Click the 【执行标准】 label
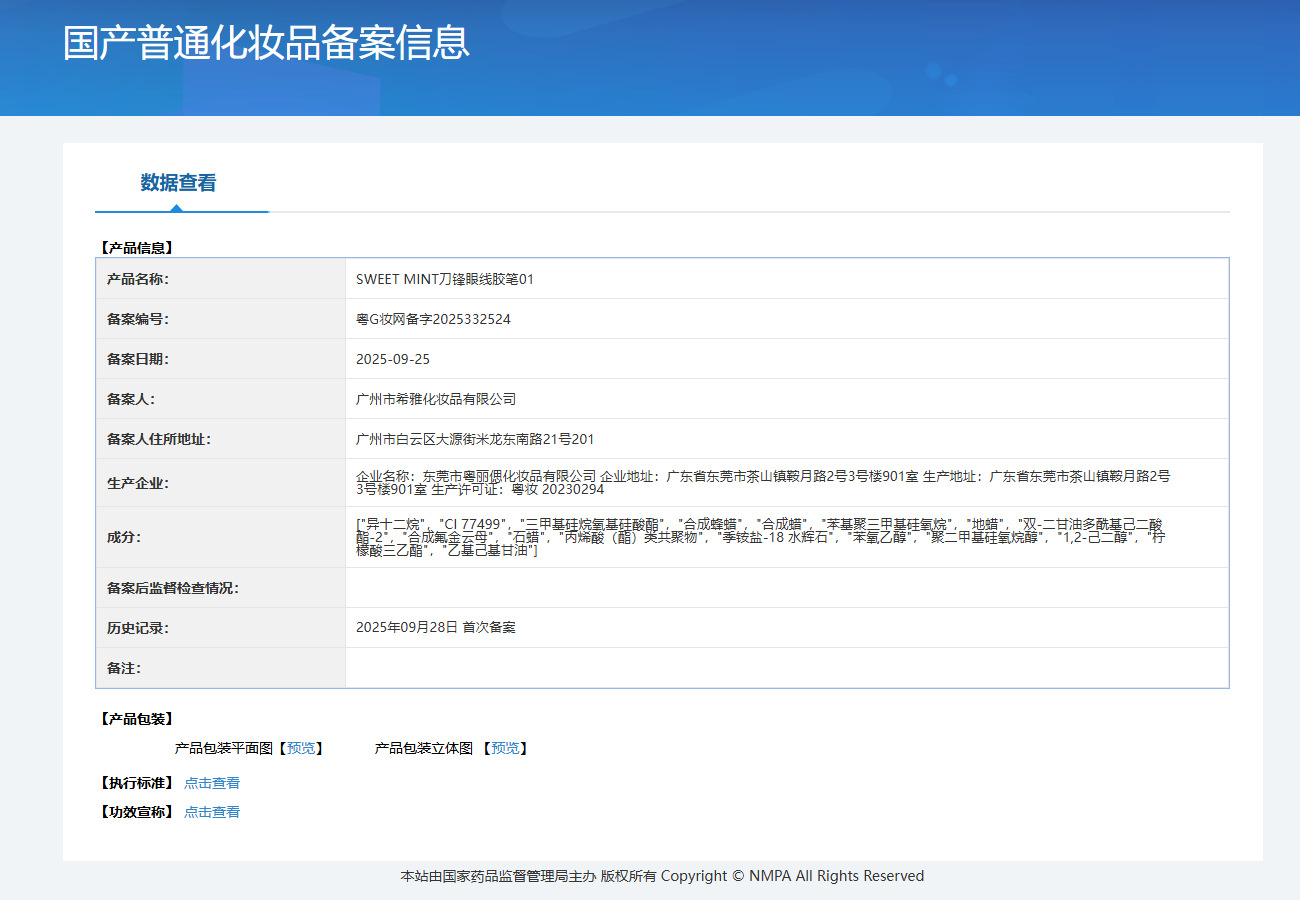The image size is (1300, 900). (x=136, y=783)
